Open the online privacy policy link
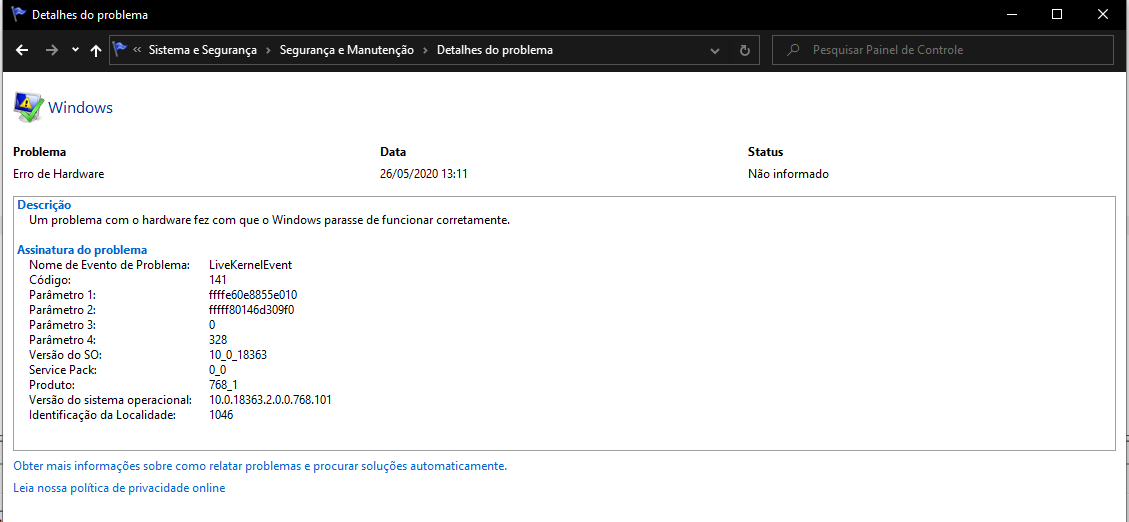Screen dimensions: 1129x522 point(120,488)
